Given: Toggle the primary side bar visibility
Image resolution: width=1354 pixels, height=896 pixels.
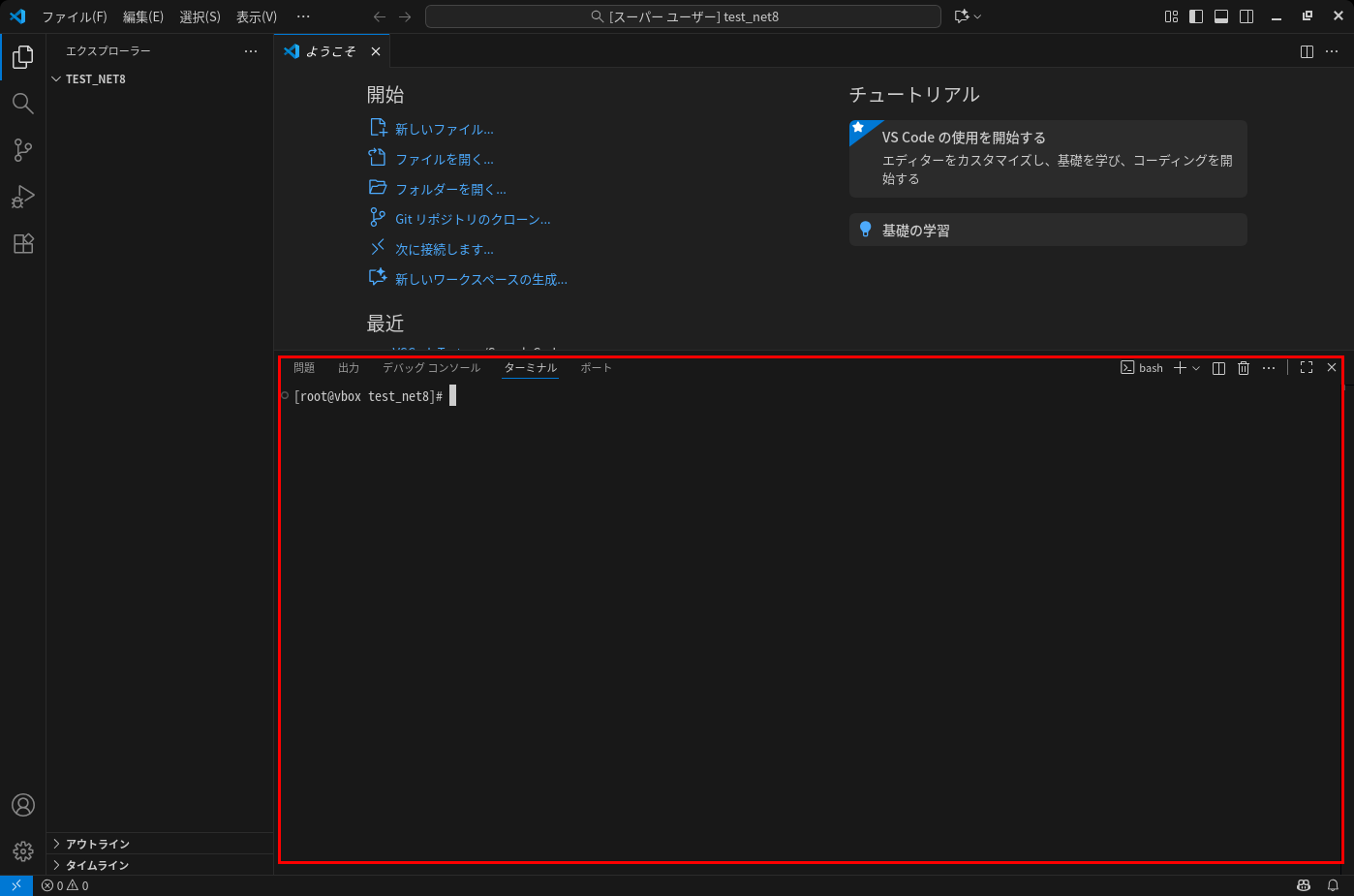Looking at the screenshot, I should [x=1196, y=16].
